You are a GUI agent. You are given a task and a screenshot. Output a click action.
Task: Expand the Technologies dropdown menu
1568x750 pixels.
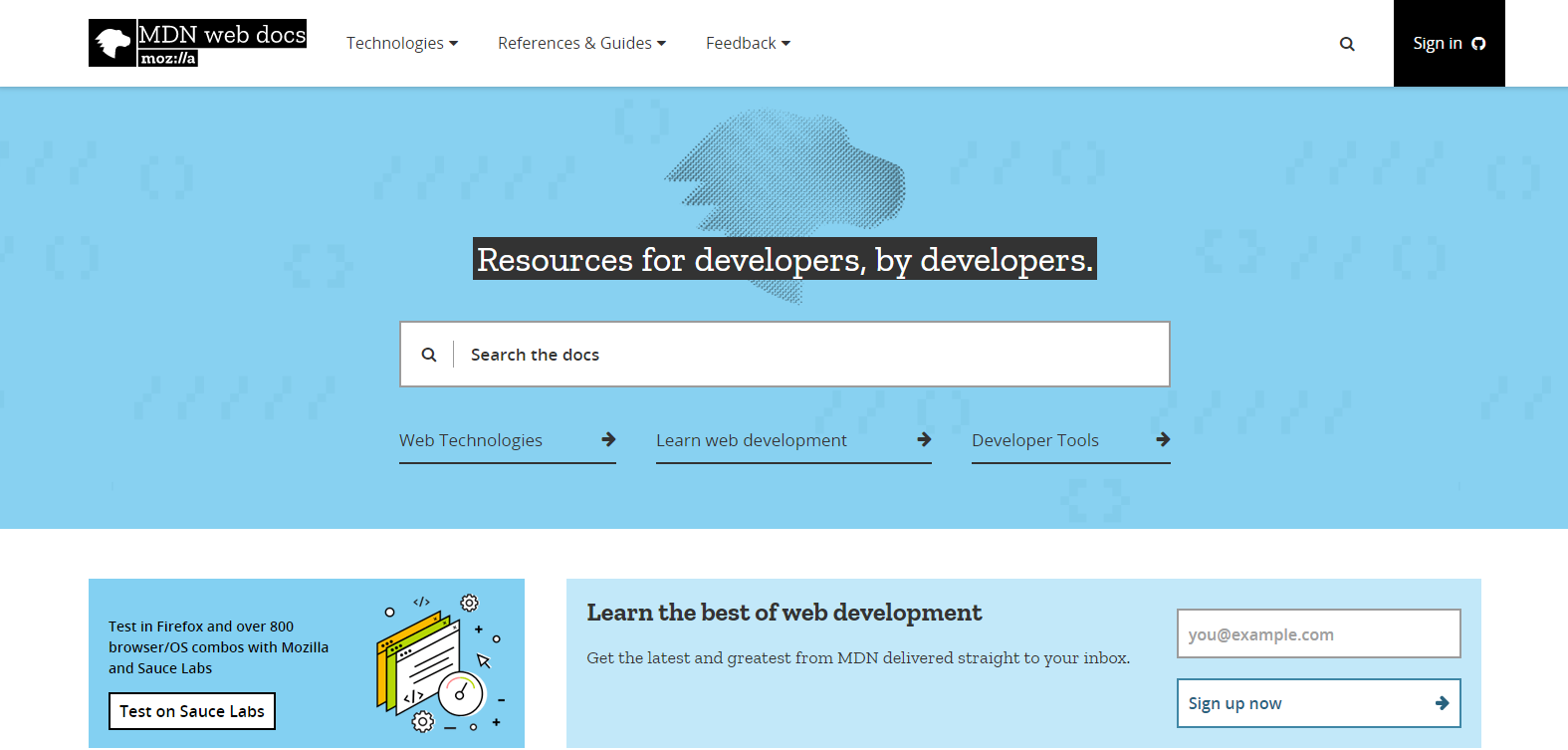tap(402, 44)
